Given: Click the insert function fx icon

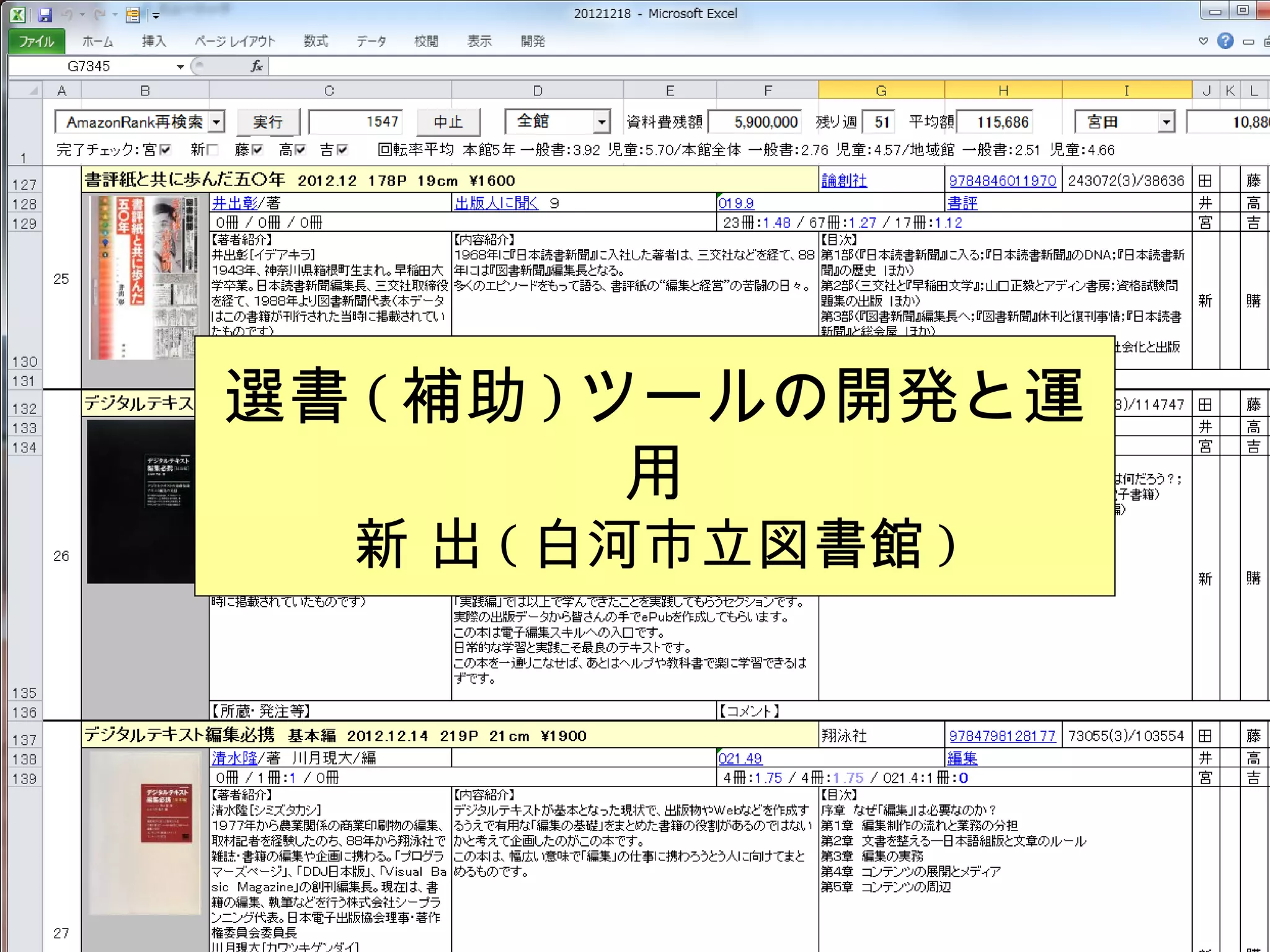Looking at the screenshot, I should (x=256, y=66).
